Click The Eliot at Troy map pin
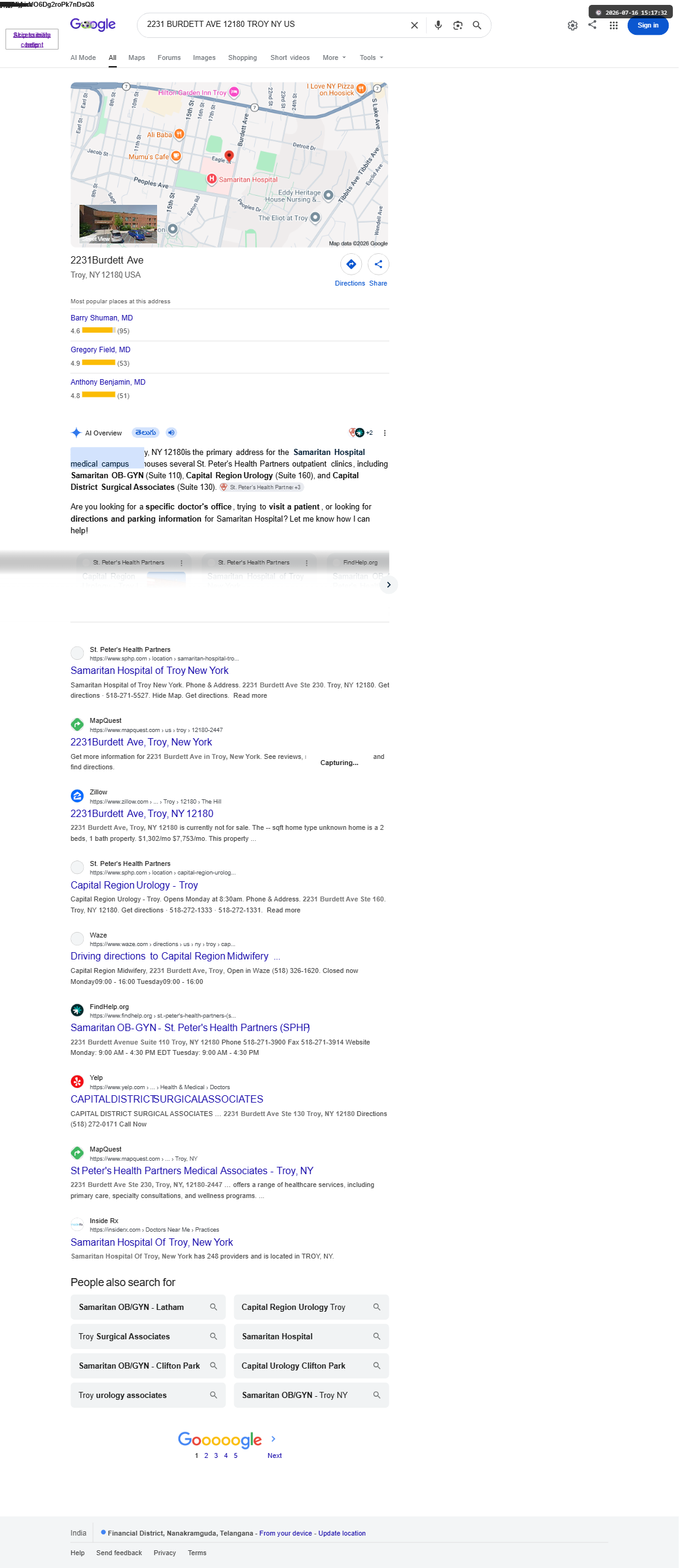Viewport: 687px width, 1568px height. tap(315, 217)
